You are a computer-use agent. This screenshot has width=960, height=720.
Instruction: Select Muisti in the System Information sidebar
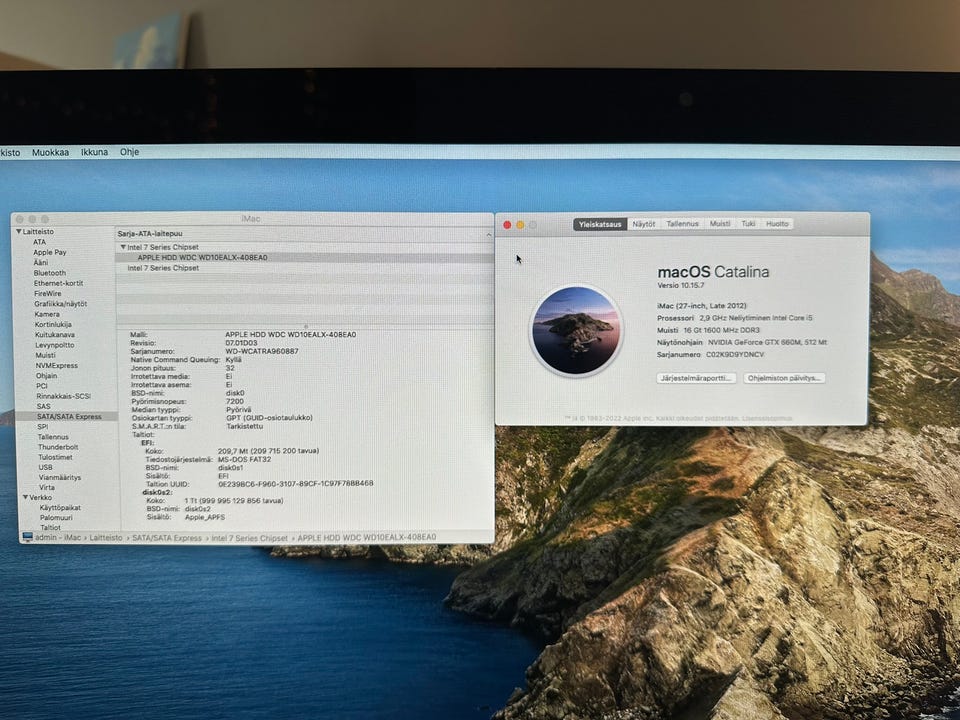(x=45, y=355)
